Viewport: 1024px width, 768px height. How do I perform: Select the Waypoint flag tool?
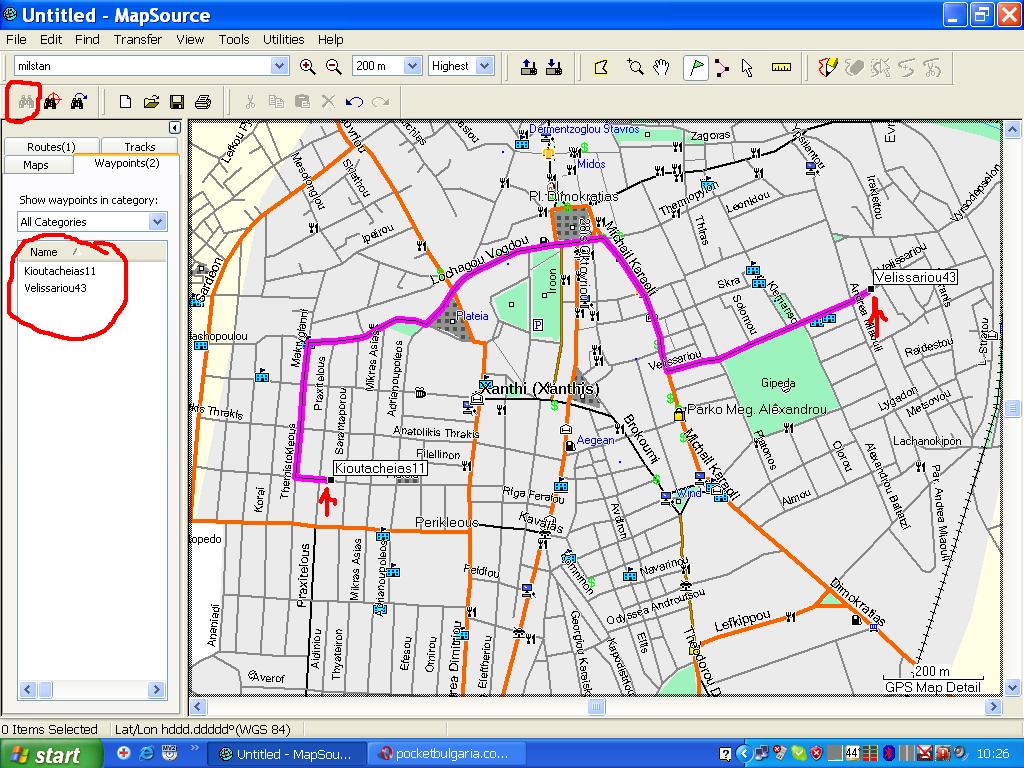coord(695,67)
